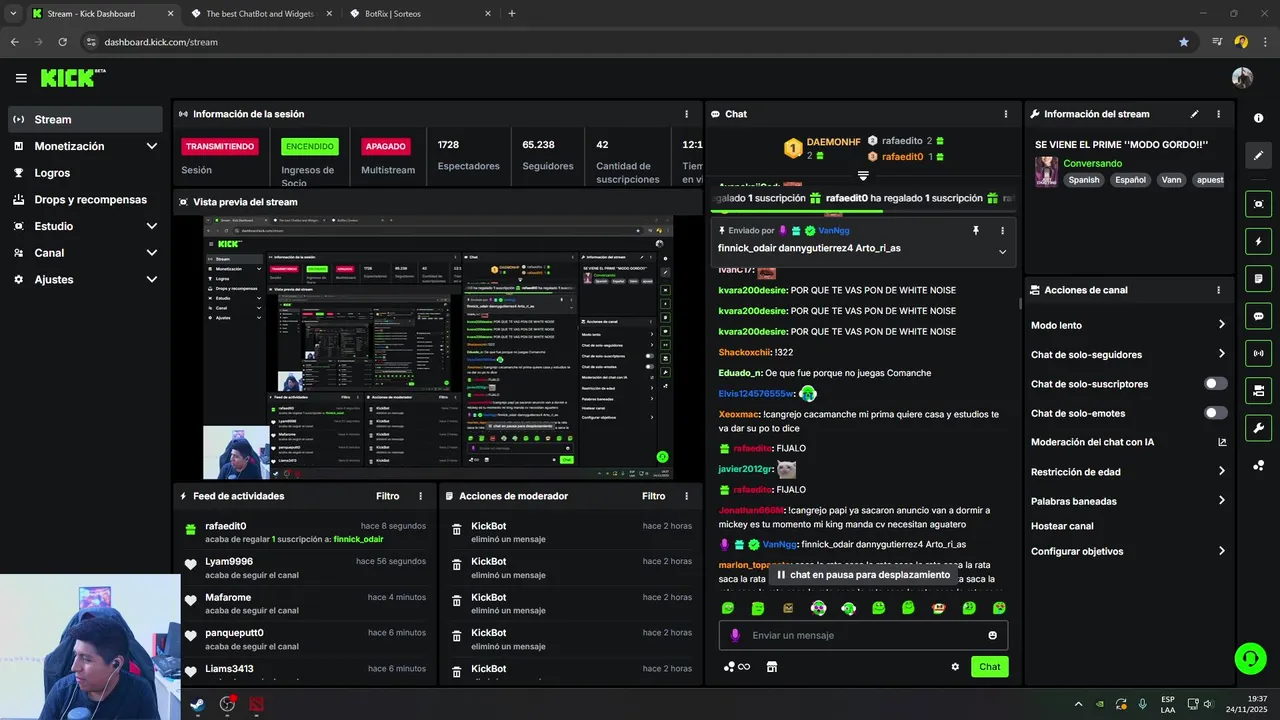1280x720 pixels.
Task: Open channel points infinity icon in chat
Action: coord(737,667)
